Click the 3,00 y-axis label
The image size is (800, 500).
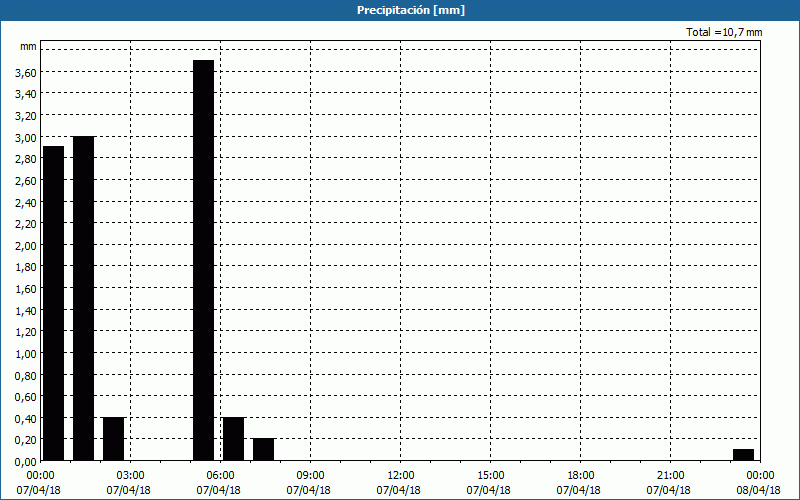(26, 138)
